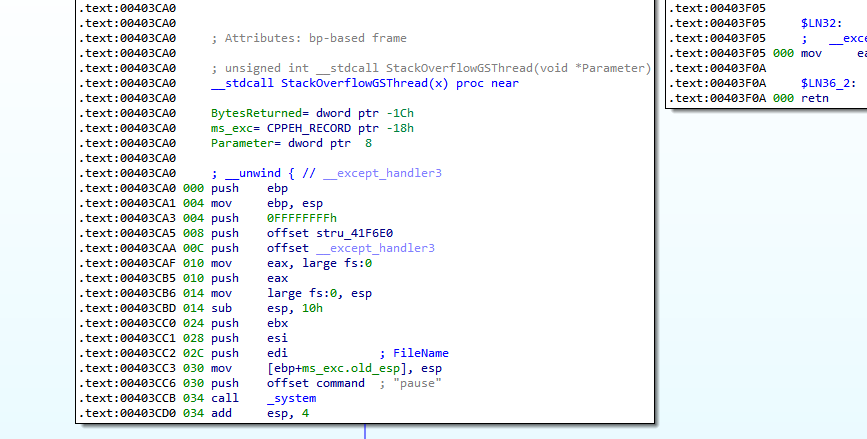
Task: Click the "pause" string comment
Action: (x=425, y=383)
